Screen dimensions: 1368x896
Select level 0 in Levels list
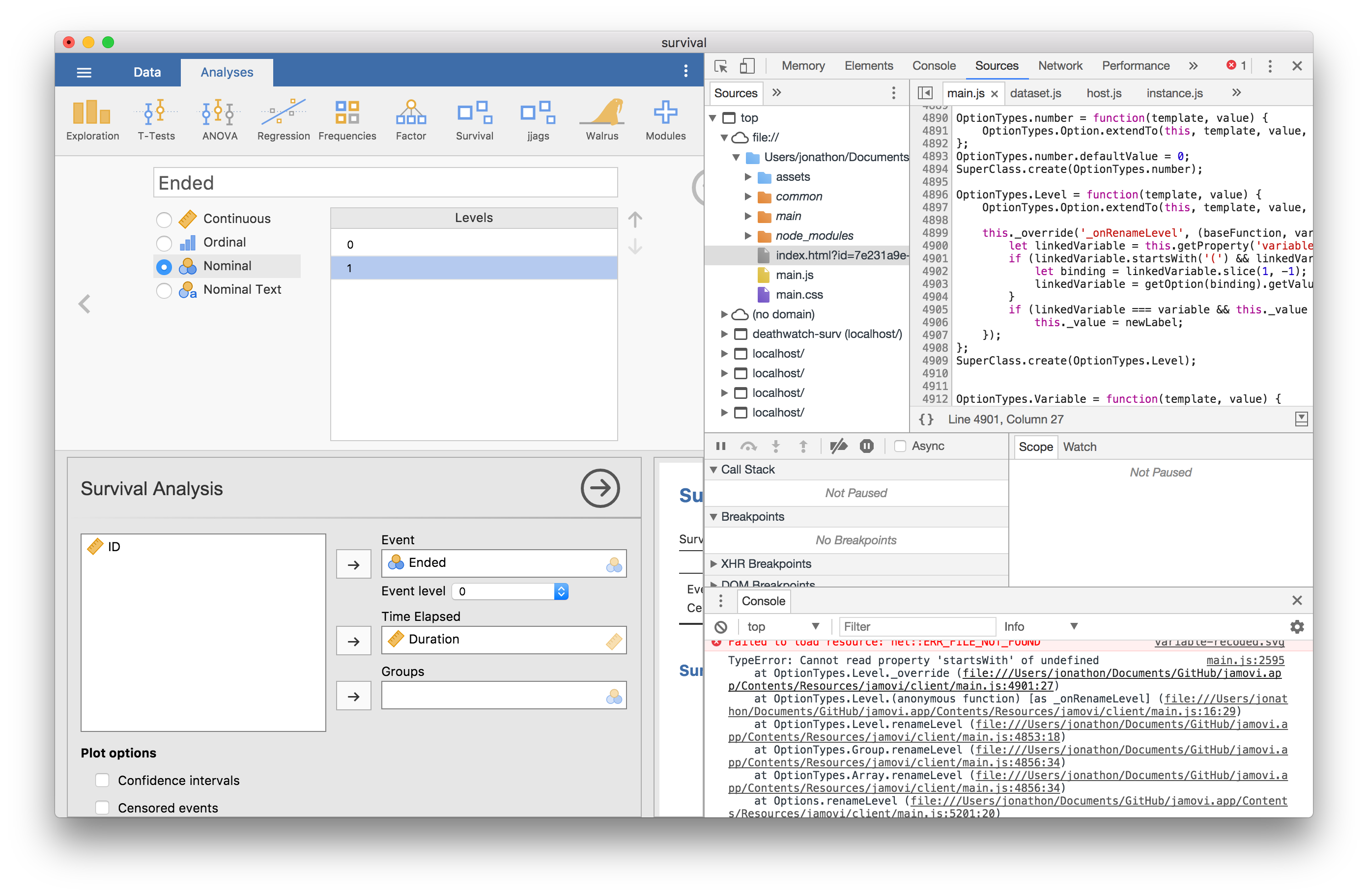pyautogui.click(x=474, y=244)
